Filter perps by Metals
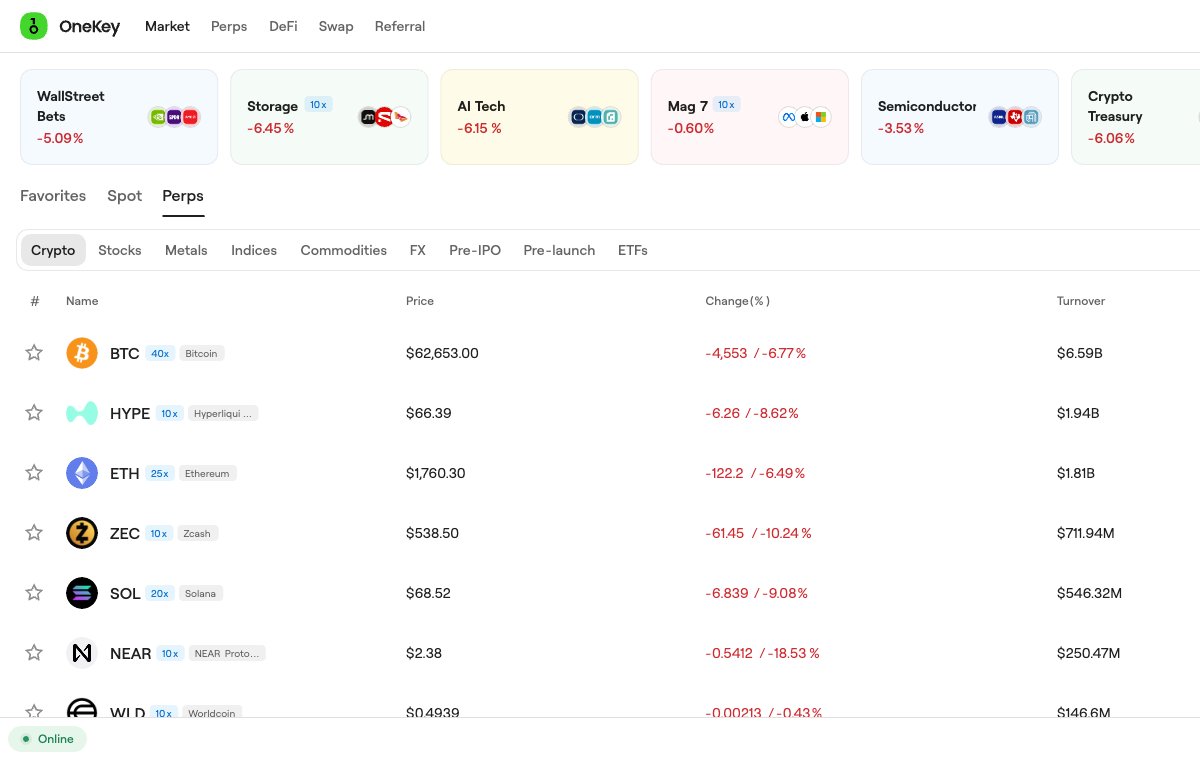The image size is (1200, 760). click(186, 250)
